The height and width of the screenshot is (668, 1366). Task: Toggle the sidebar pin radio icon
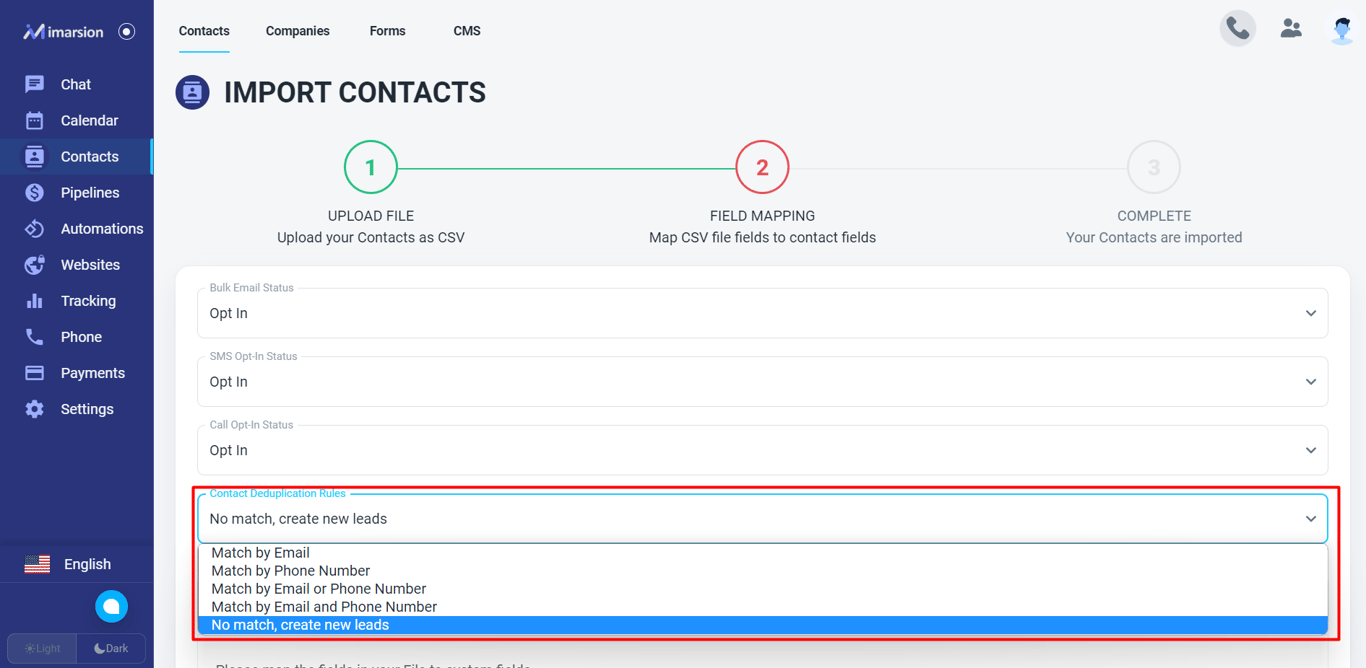coord(126,31)
